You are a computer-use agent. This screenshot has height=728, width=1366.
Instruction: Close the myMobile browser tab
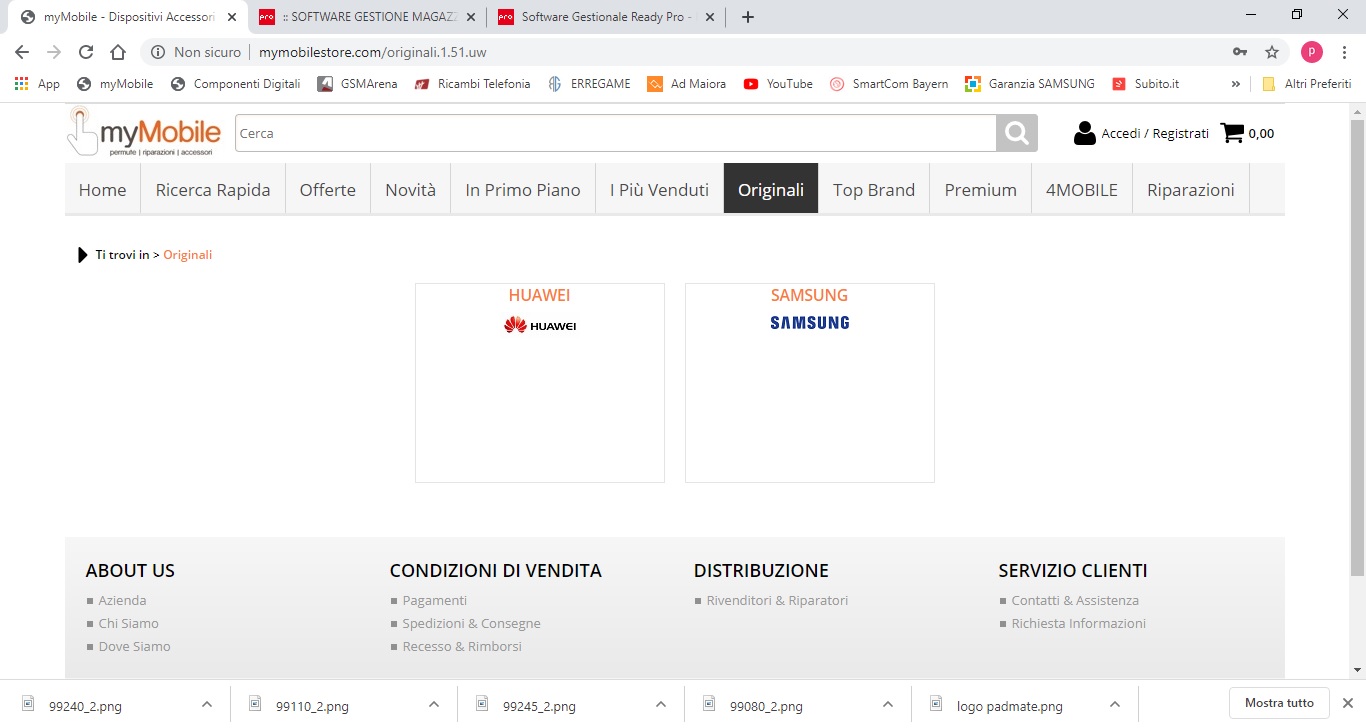coord(231,17)
